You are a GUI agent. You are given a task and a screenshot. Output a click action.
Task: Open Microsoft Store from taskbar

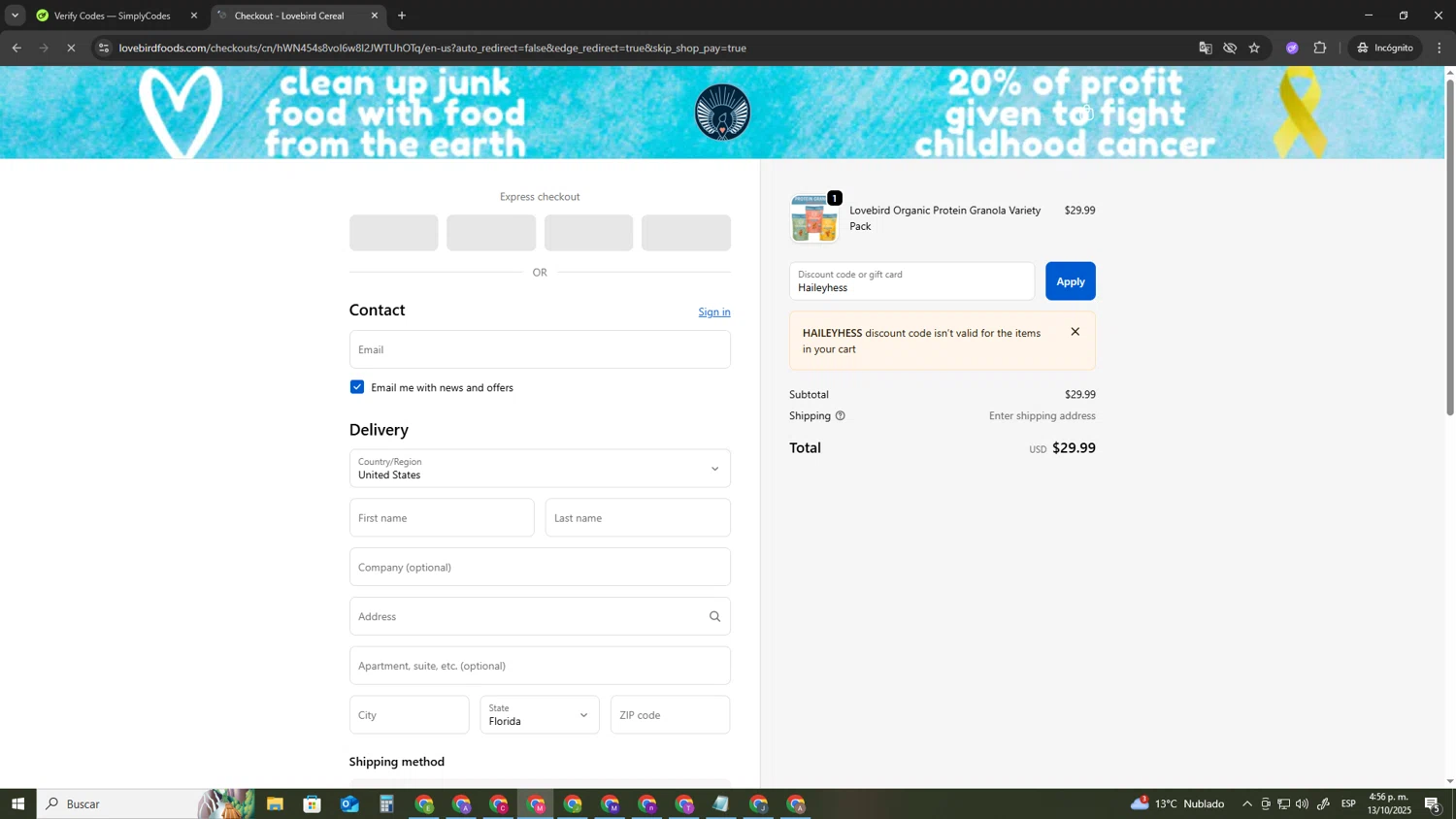click(x=312, y=804)
